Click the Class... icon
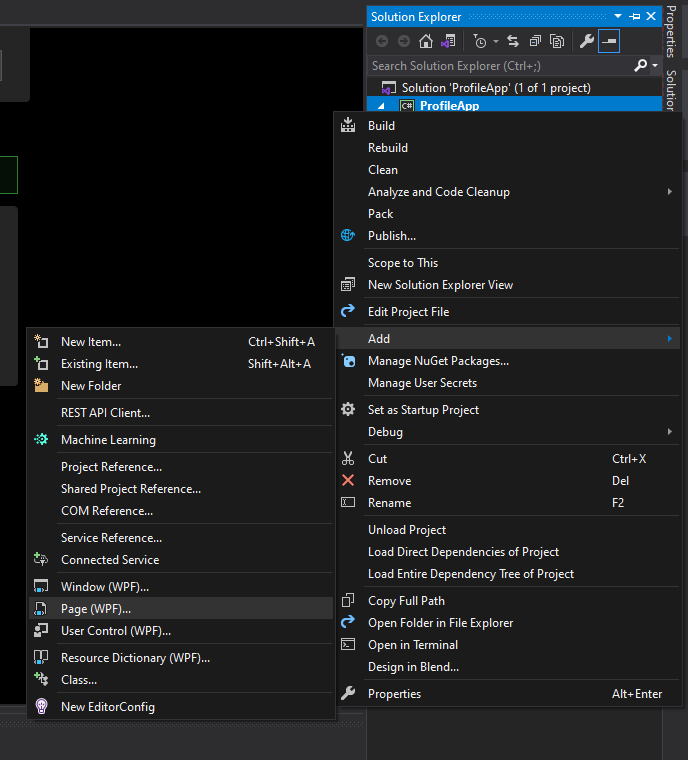This screenshot has height=760, width=688. pyautogui.click(x=41, y=680)
